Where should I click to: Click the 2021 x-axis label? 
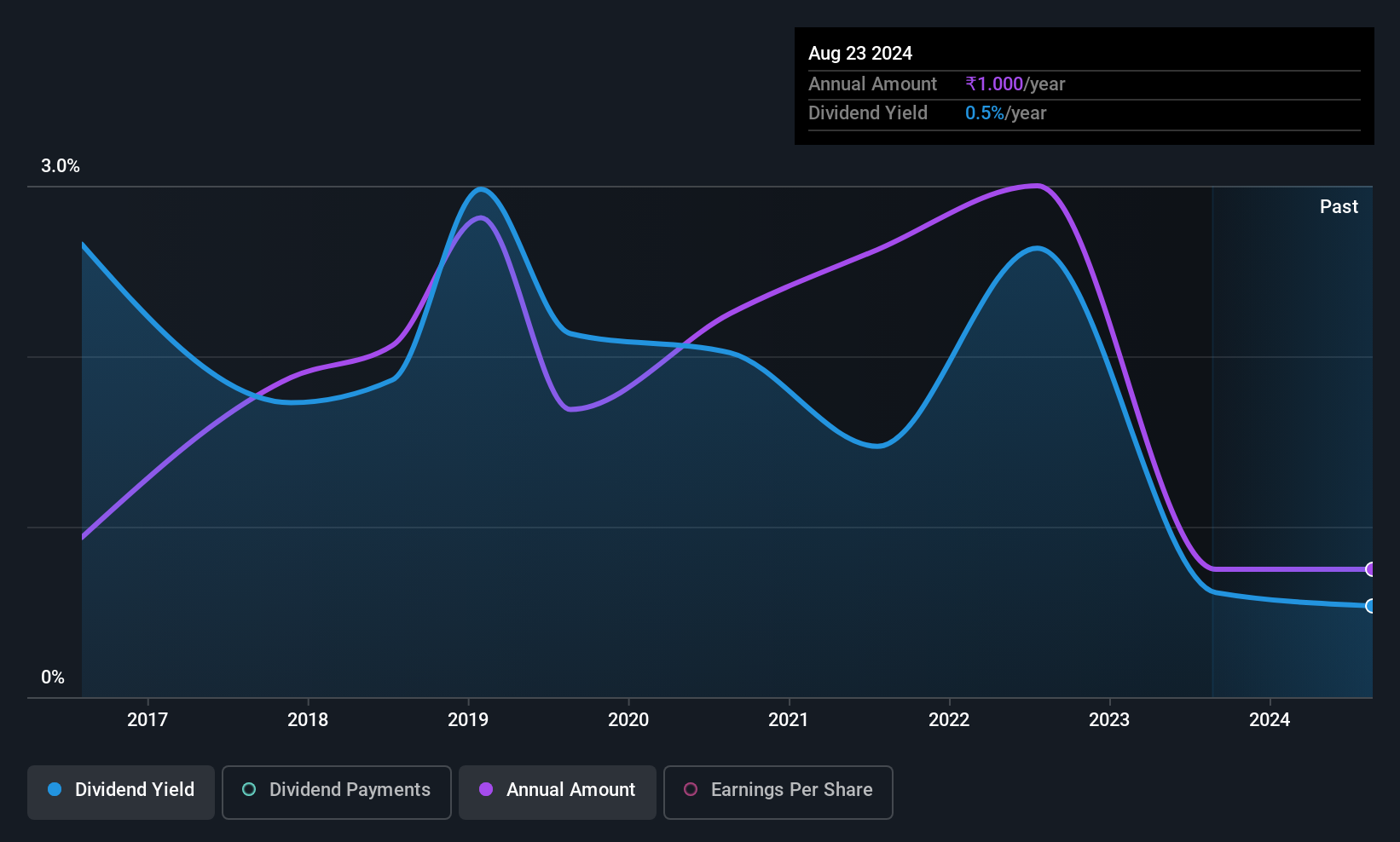point(789,719)
